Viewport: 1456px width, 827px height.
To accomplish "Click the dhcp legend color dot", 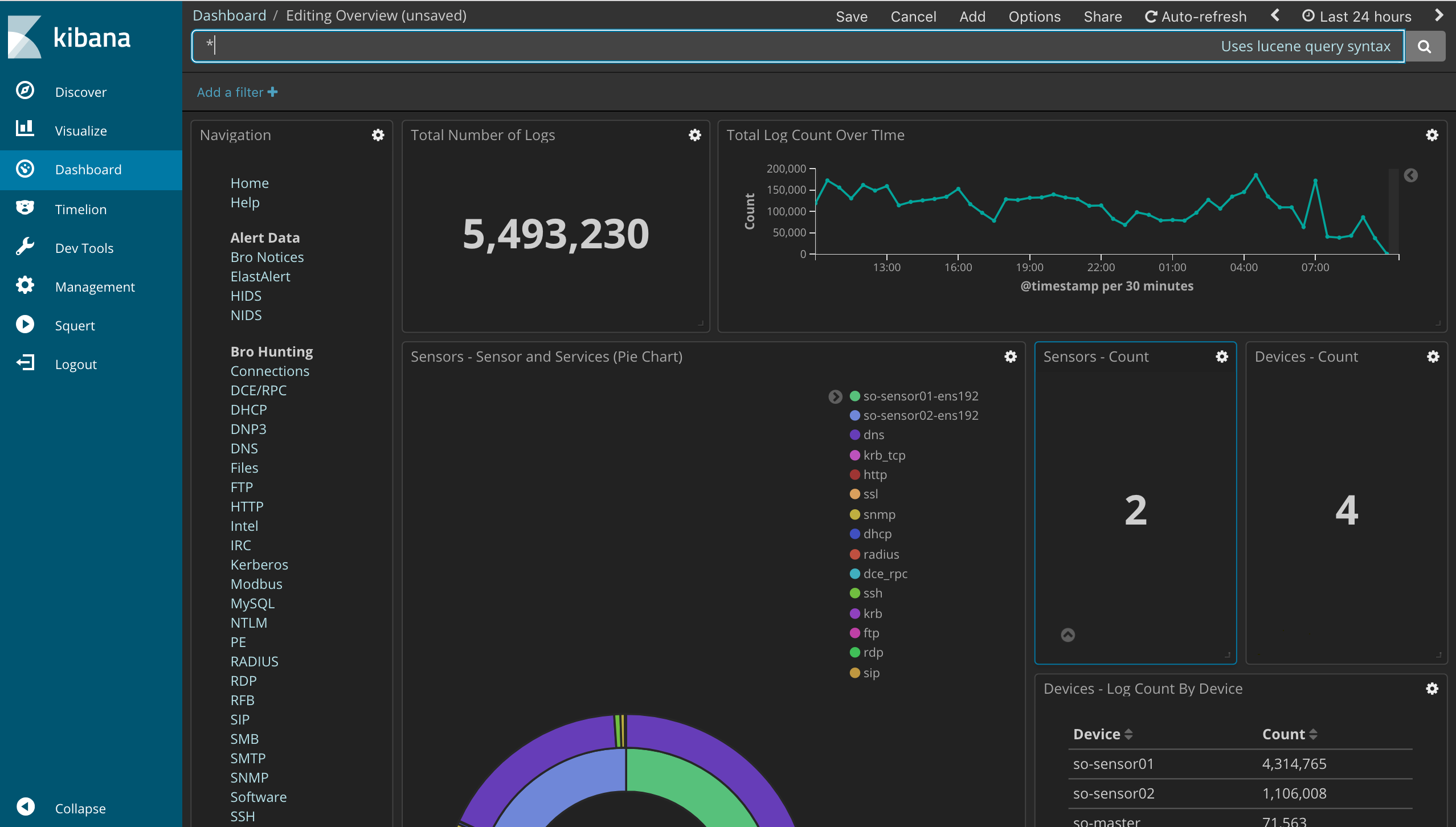I will pyautogui.click(x=855, y=534).
